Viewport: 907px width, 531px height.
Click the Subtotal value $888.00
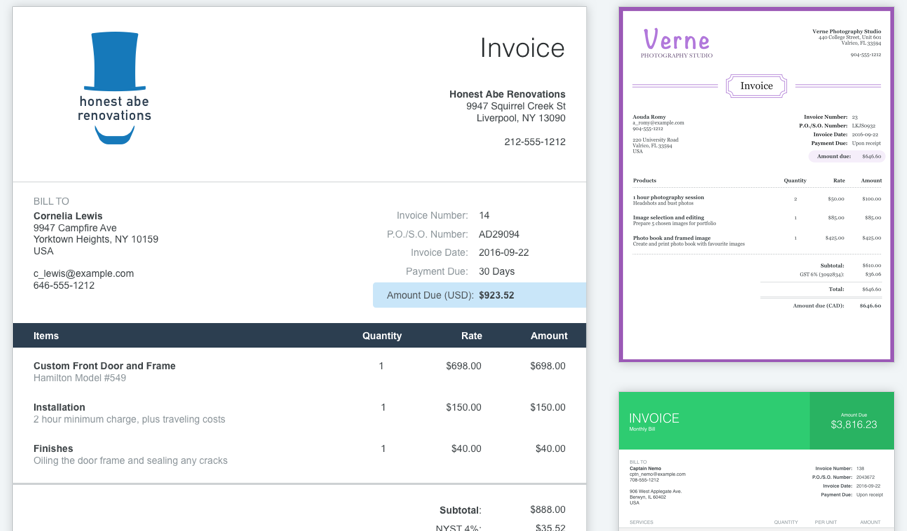(x=548, y=510)
